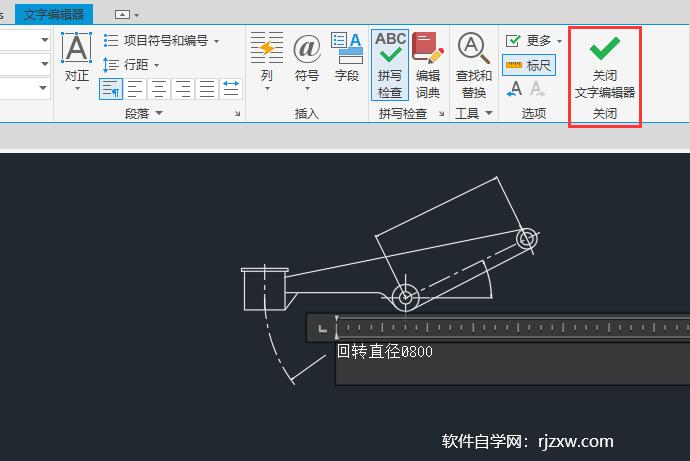
Task: Click inside the text 回转直径0800
Action: click(385, 351)
